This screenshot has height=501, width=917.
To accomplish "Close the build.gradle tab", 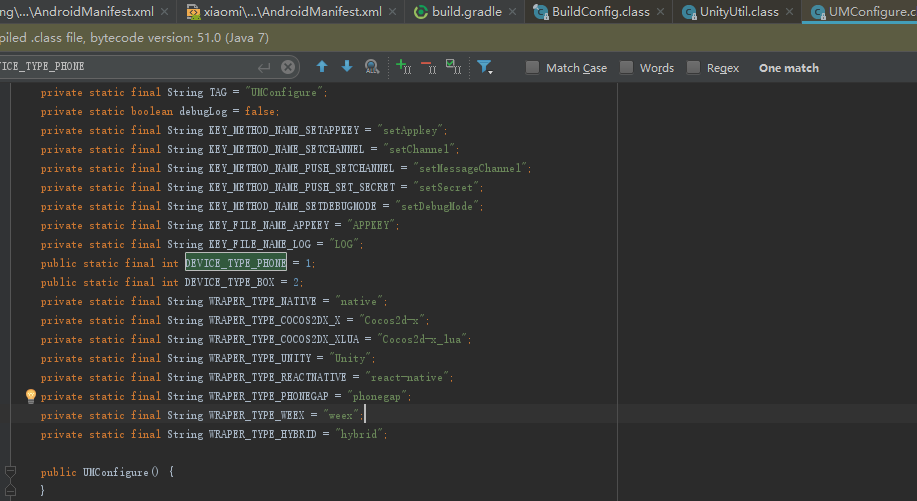I will (x=512, y=12).
